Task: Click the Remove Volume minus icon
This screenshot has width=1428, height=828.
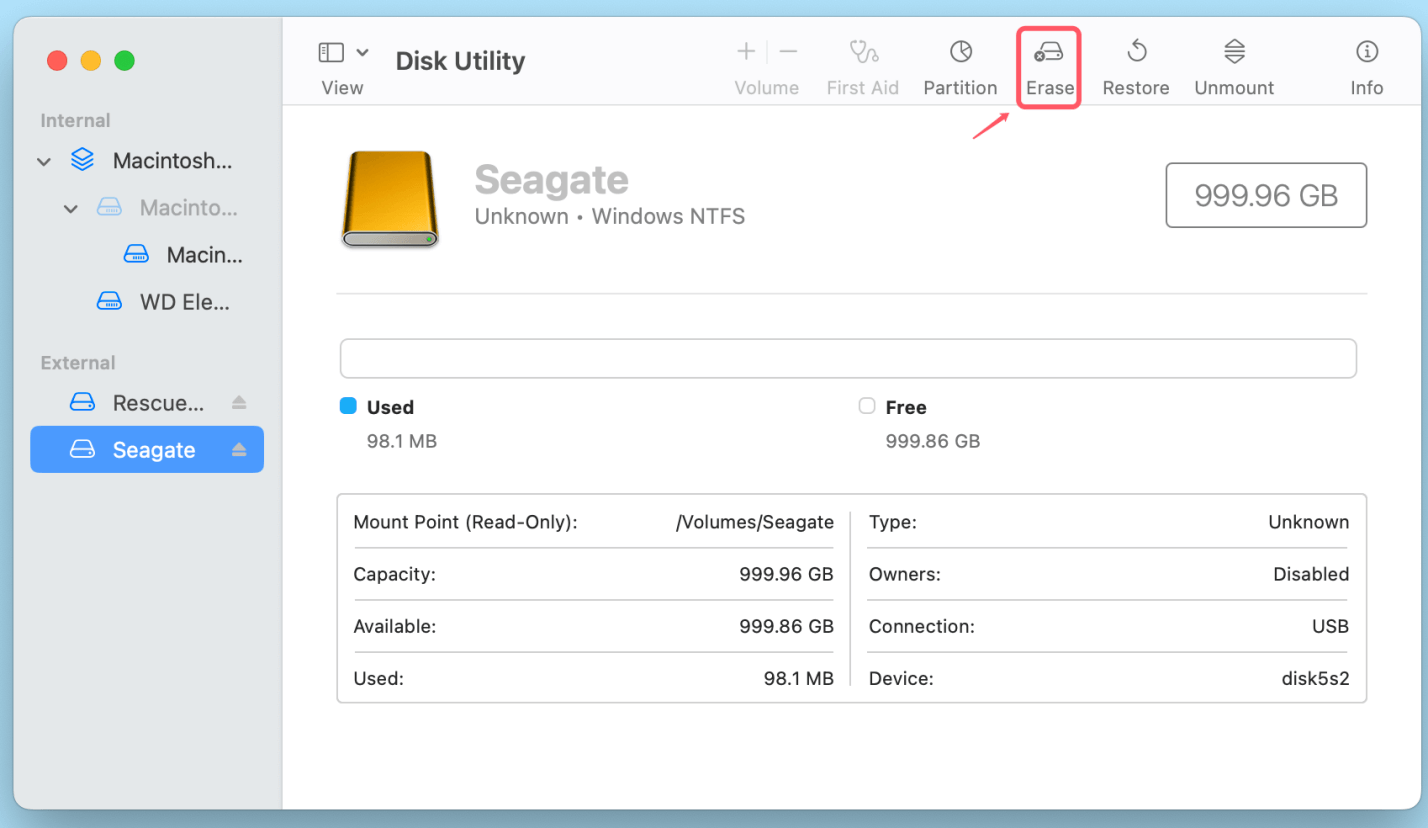Action: (x=789, y=50)
